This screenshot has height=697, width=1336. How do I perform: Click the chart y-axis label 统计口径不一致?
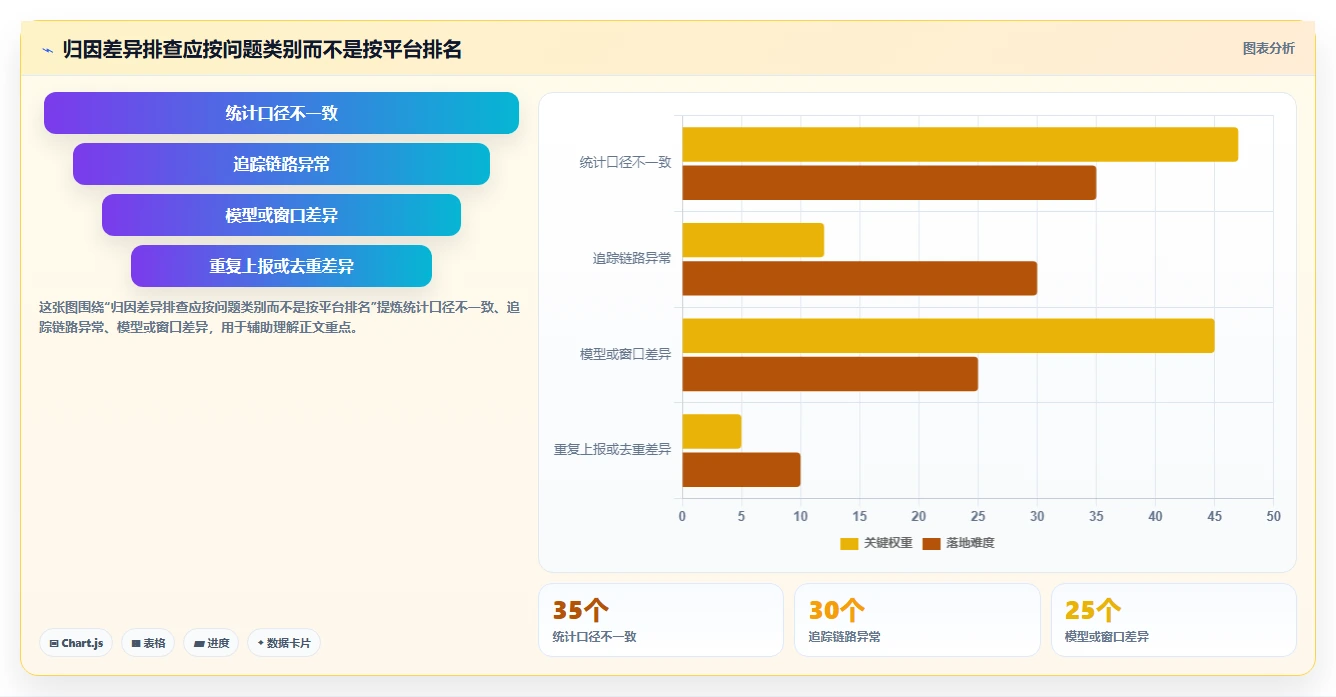pyautogui.click(x=625, y=162)
